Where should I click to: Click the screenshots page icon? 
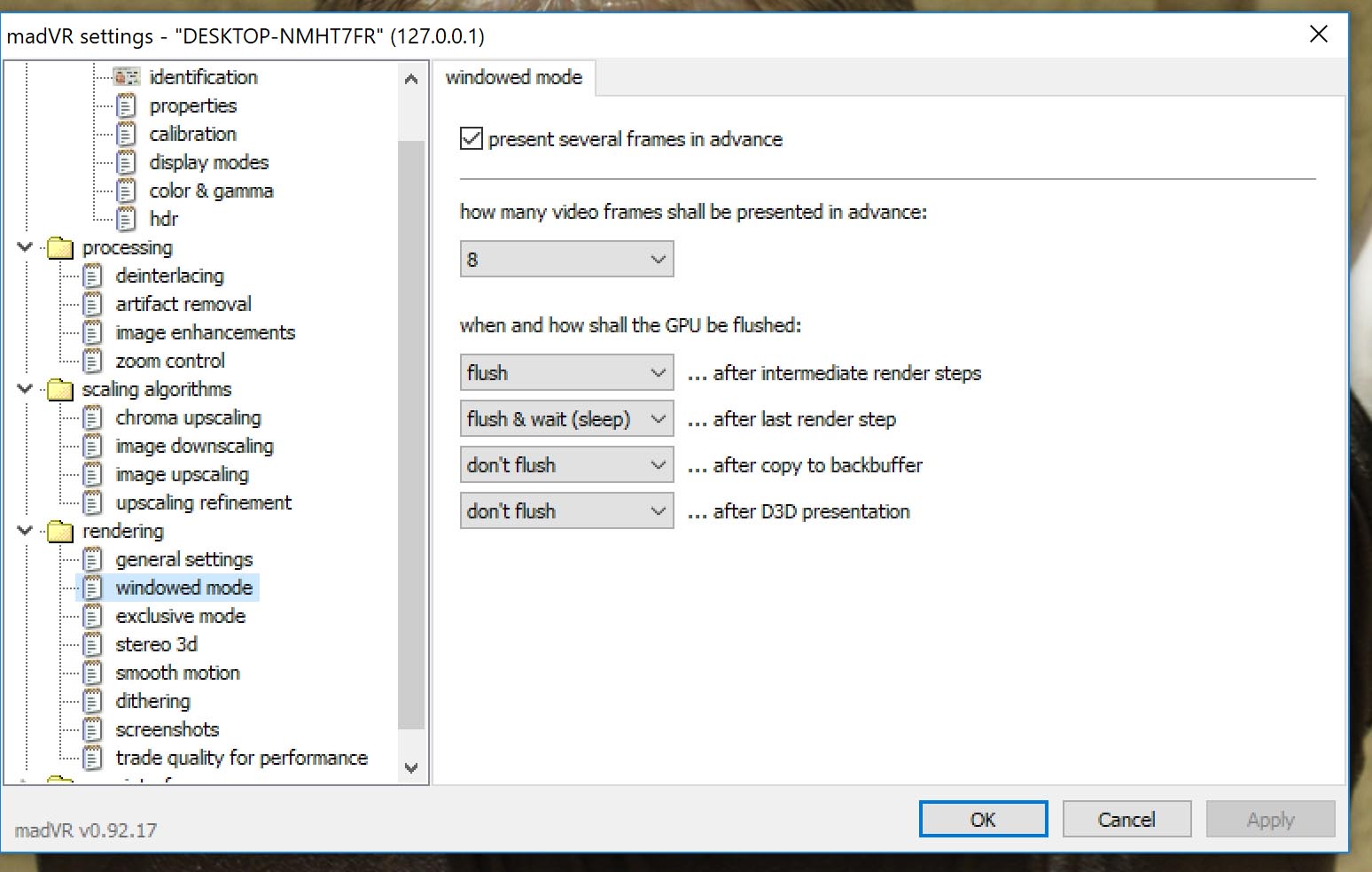[93, 729]
